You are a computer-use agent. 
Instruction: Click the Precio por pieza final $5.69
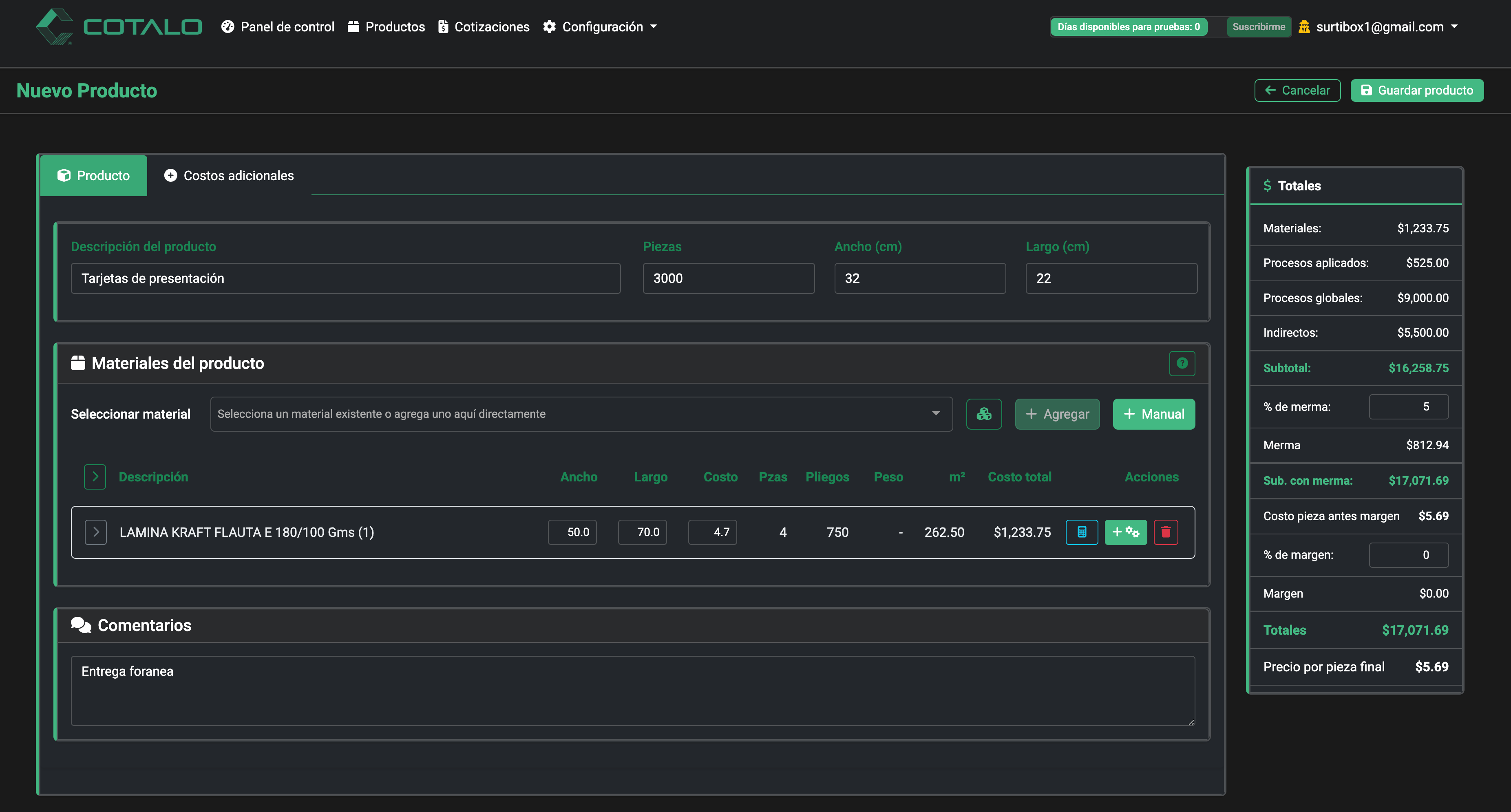(1431, 666)
